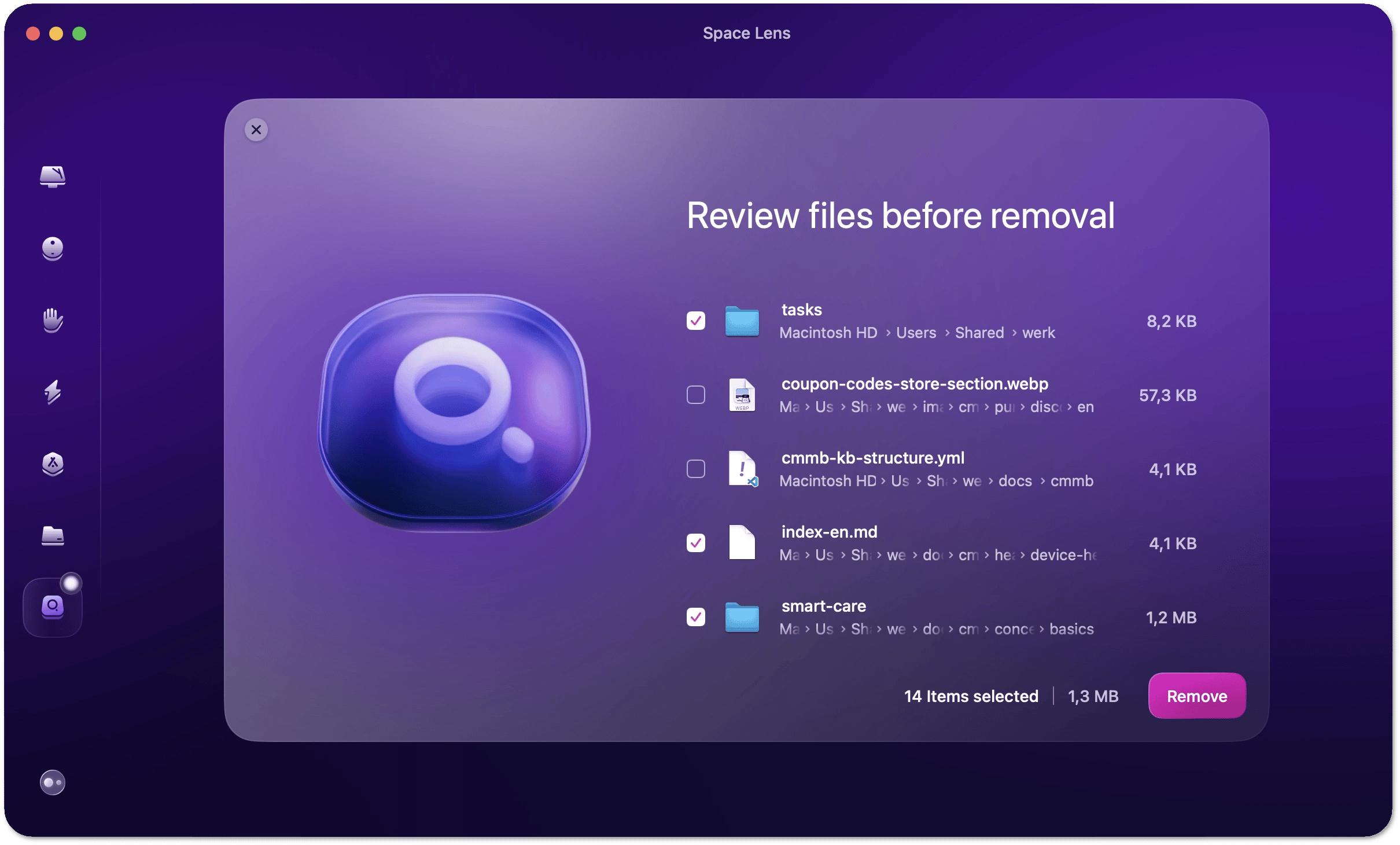Uncheck the index-en.md checkbox
1400x845 pixels.
(696, 543)
